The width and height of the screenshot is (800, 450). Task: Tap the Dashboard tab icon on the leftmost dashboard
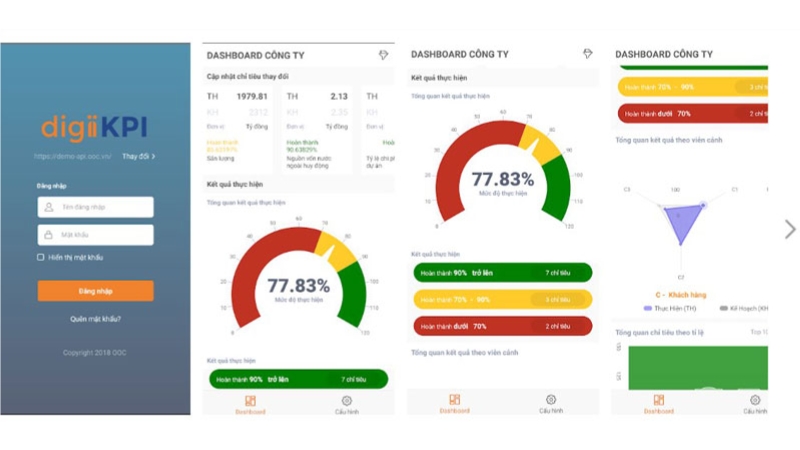(x=250, y=401)
